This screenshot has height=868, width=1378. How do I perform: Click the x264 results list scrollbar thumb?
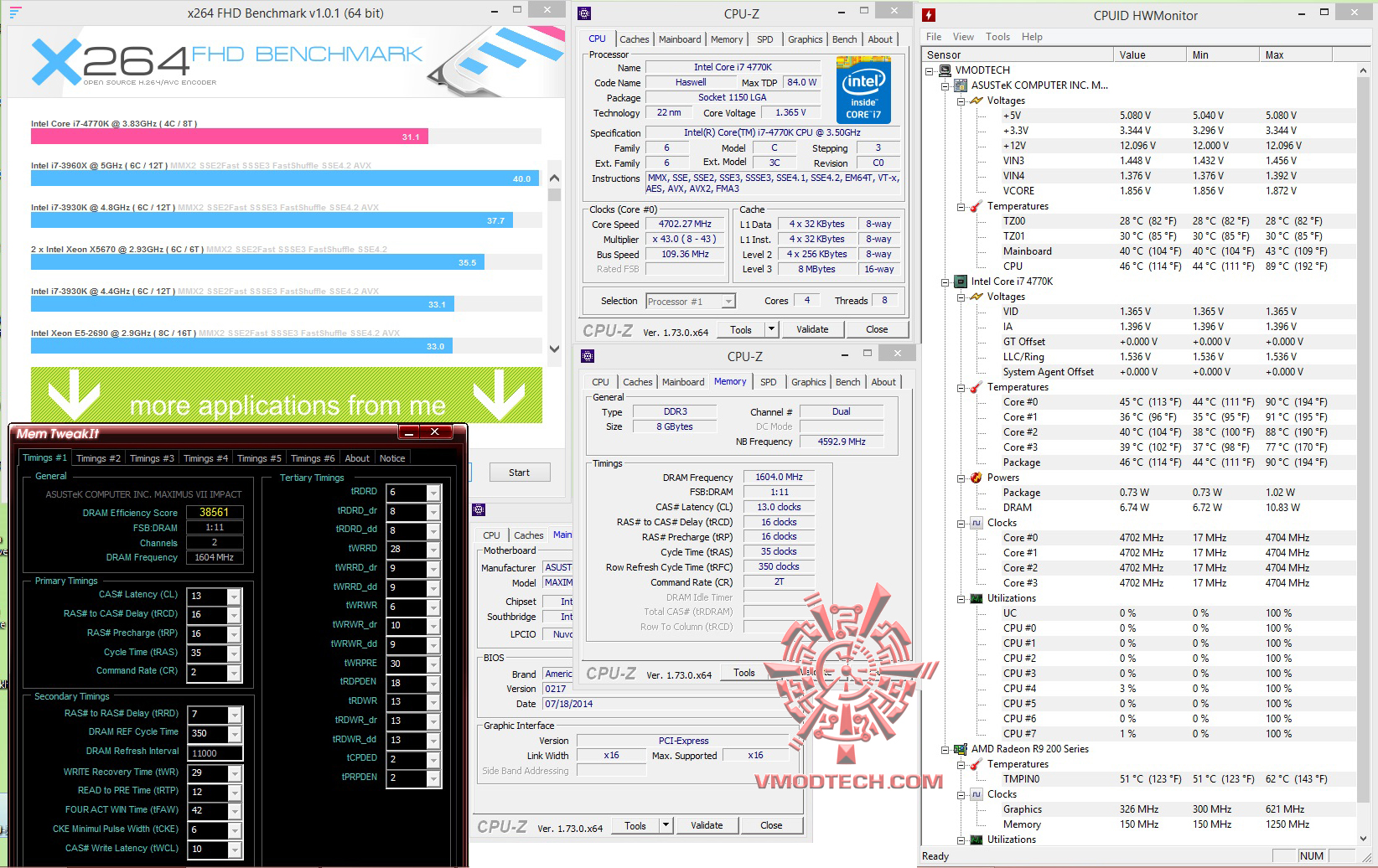554,195
